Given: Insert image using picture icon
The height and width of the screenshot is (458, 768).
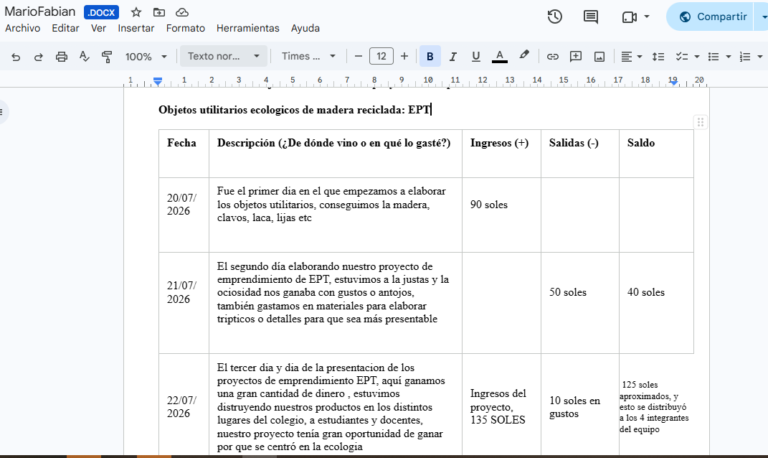Looking at the screenshot, I should tap(599, 57).
